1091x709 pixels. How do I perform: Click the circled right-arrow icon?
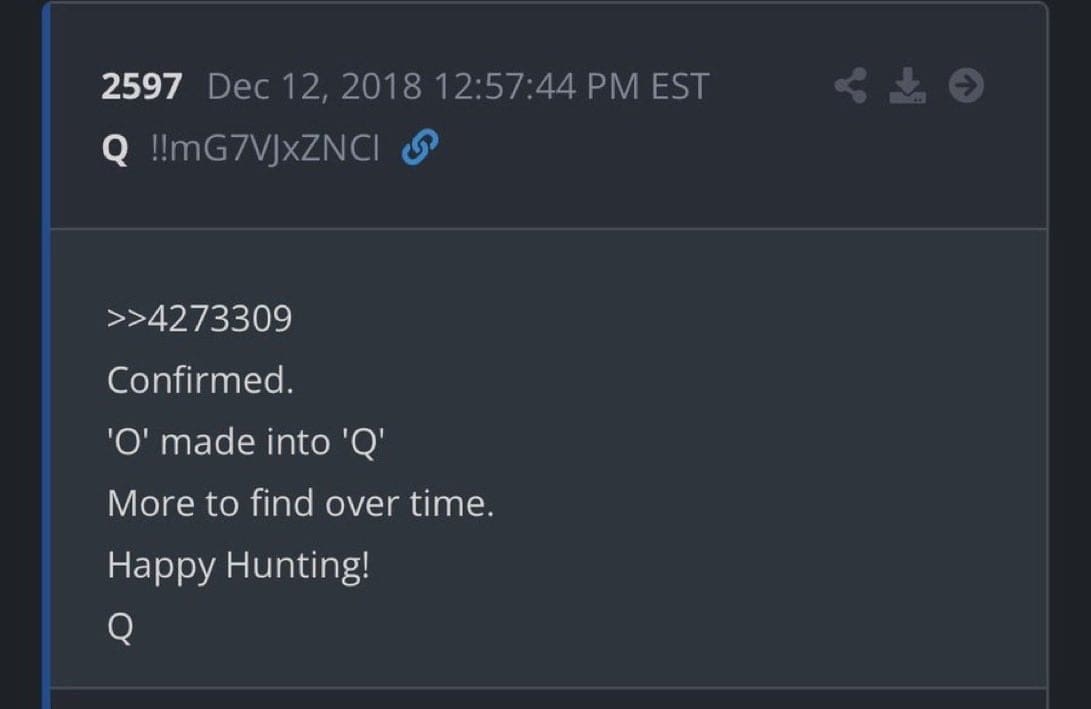point(966,87)
